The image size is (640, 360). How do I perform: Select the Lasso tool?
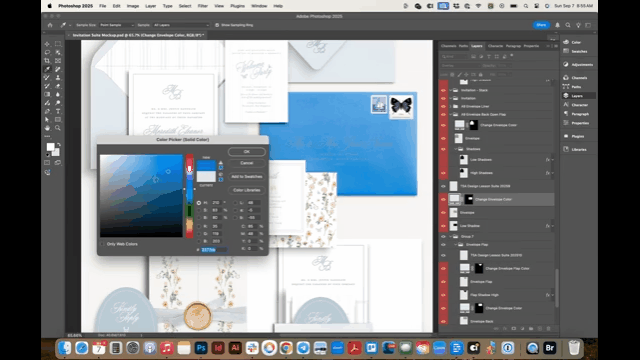coord(47,52)
